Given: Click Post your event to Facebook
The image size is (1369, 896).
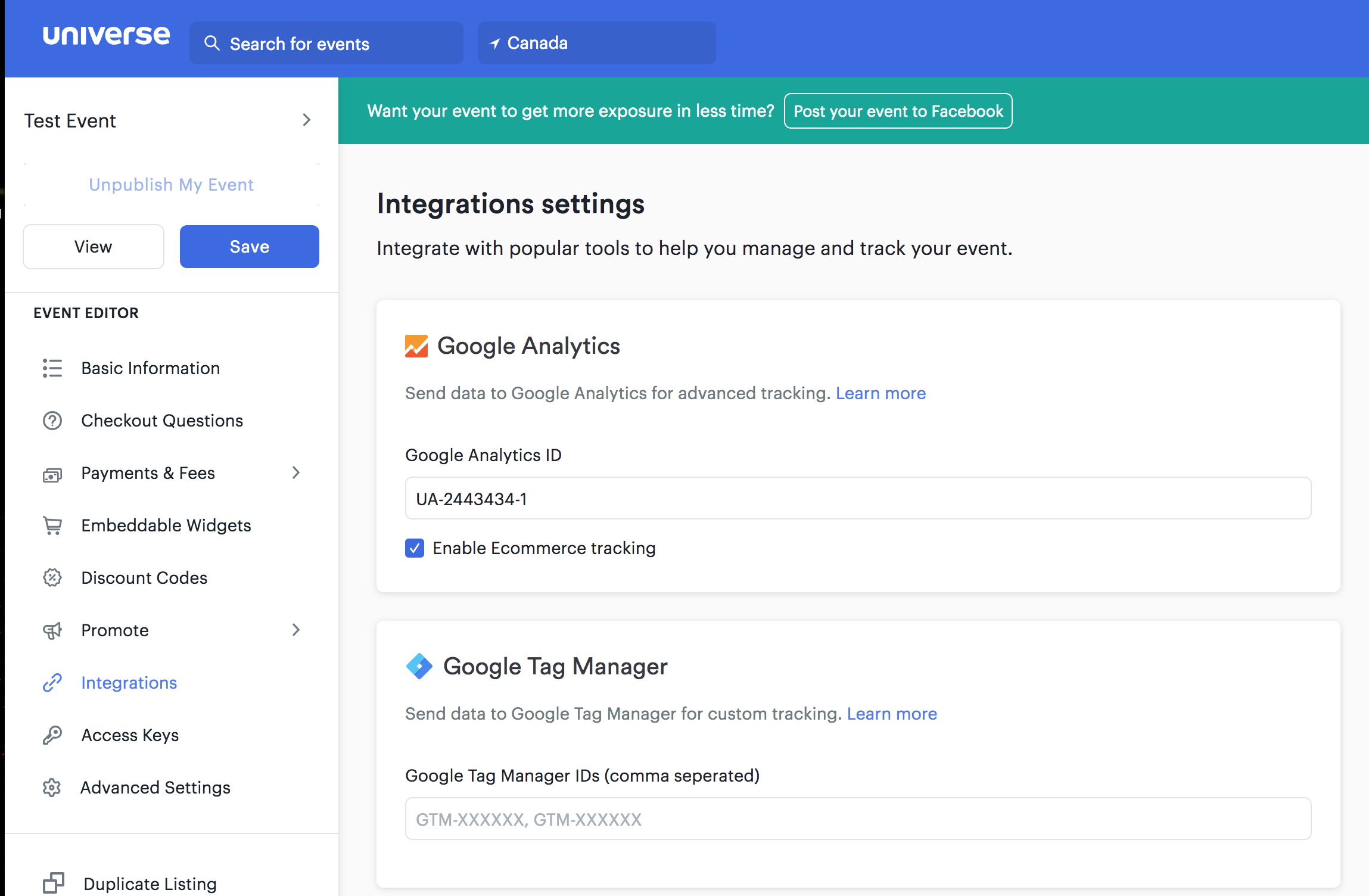Looking at the screenshot, I should [898, 111].
